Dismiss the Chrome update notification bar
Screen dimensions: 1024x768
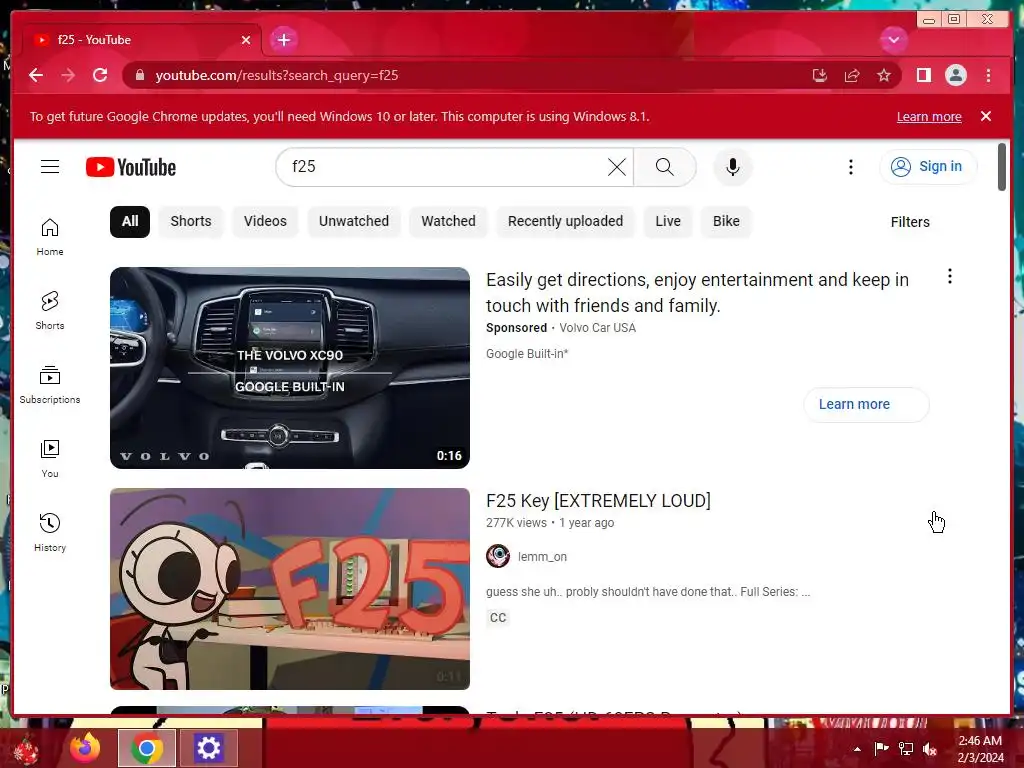985,116
